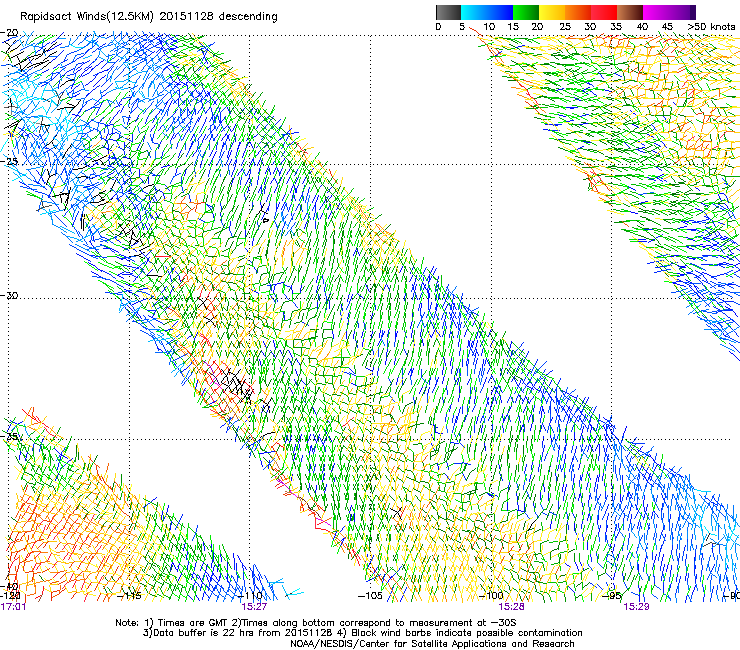Image resolution: width=740 pixels, height=650 pixels.
Task: Click the brown 35–40 knots legend segment
Action: coord(630,12)
